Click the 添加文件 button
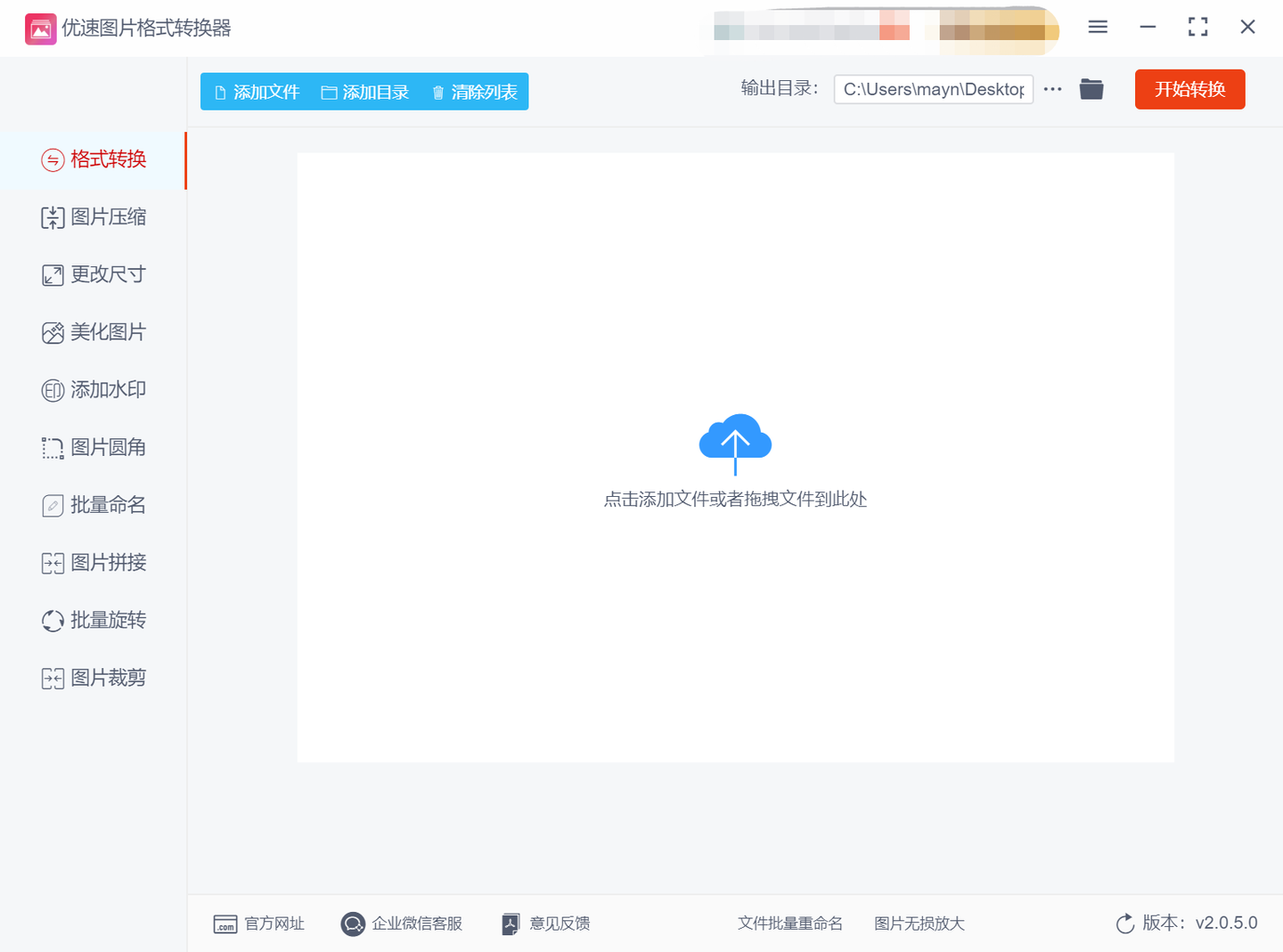Screen dimensions: 1283x952 click(257, 93)
